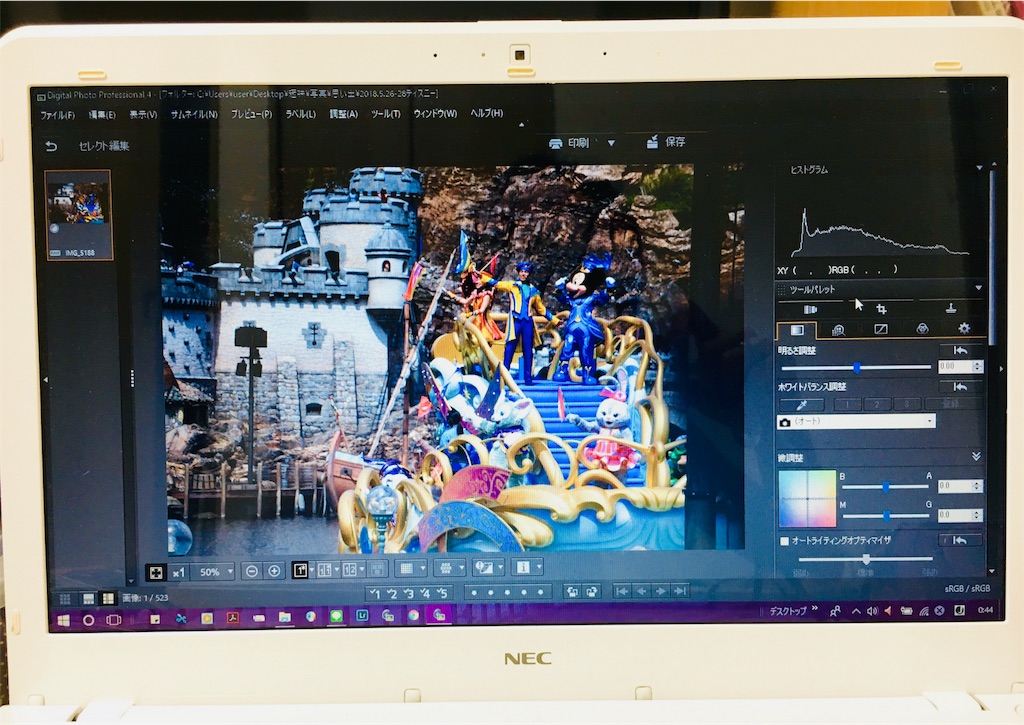Viewport: 1024px width, 725px height.
Task: Click the zoom out minus icon
Action: pos(251,572)
